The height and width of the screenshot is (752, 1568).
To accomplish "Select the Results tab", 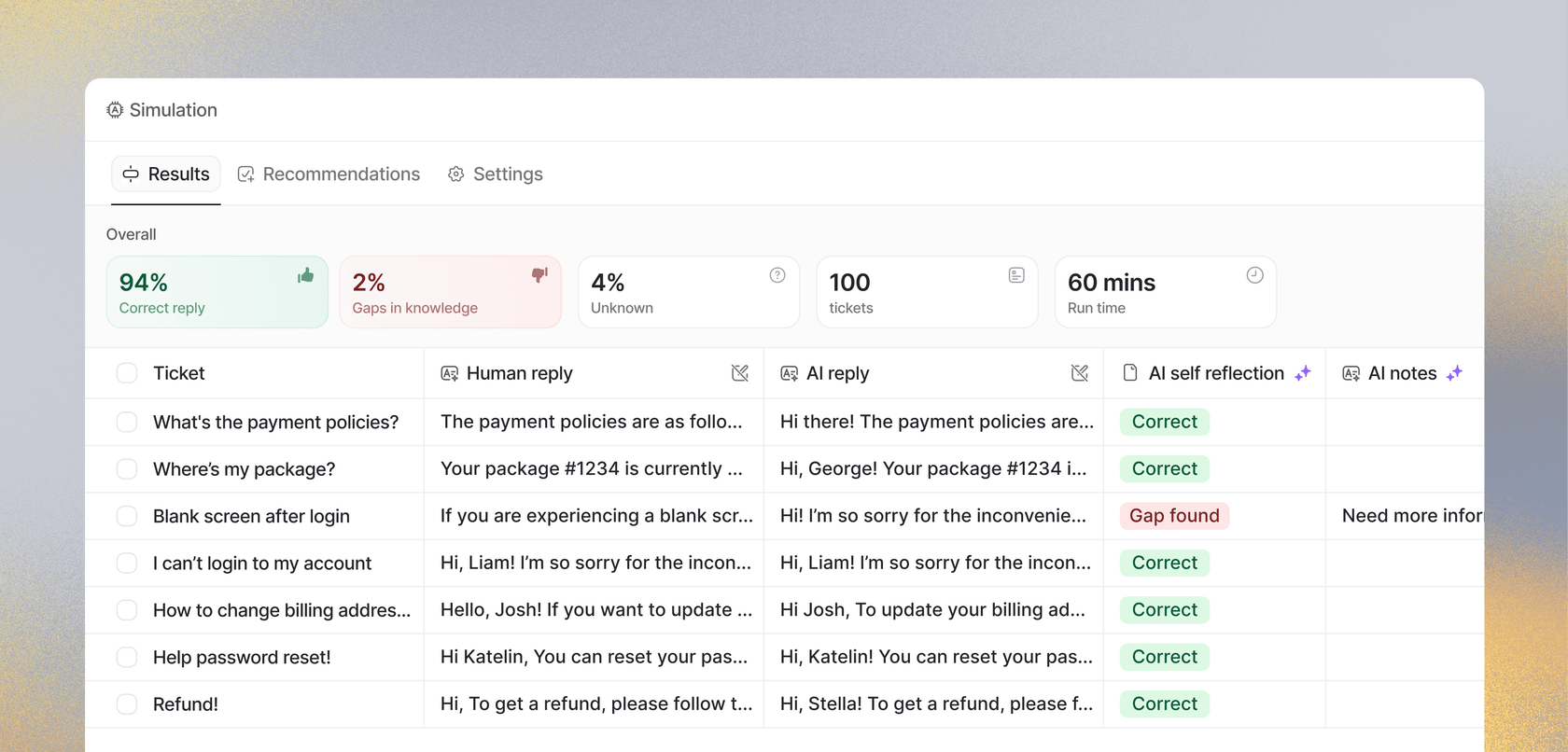I will (x=166, y=174).
